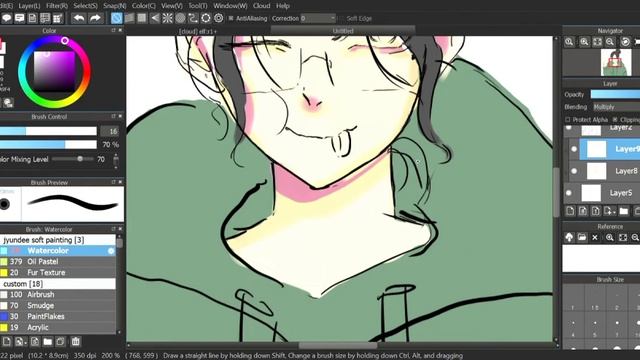Toggle the Protect Alpha checkbox
The width and height of the screenshot is (640, 360).
click(x=568, y=120)
